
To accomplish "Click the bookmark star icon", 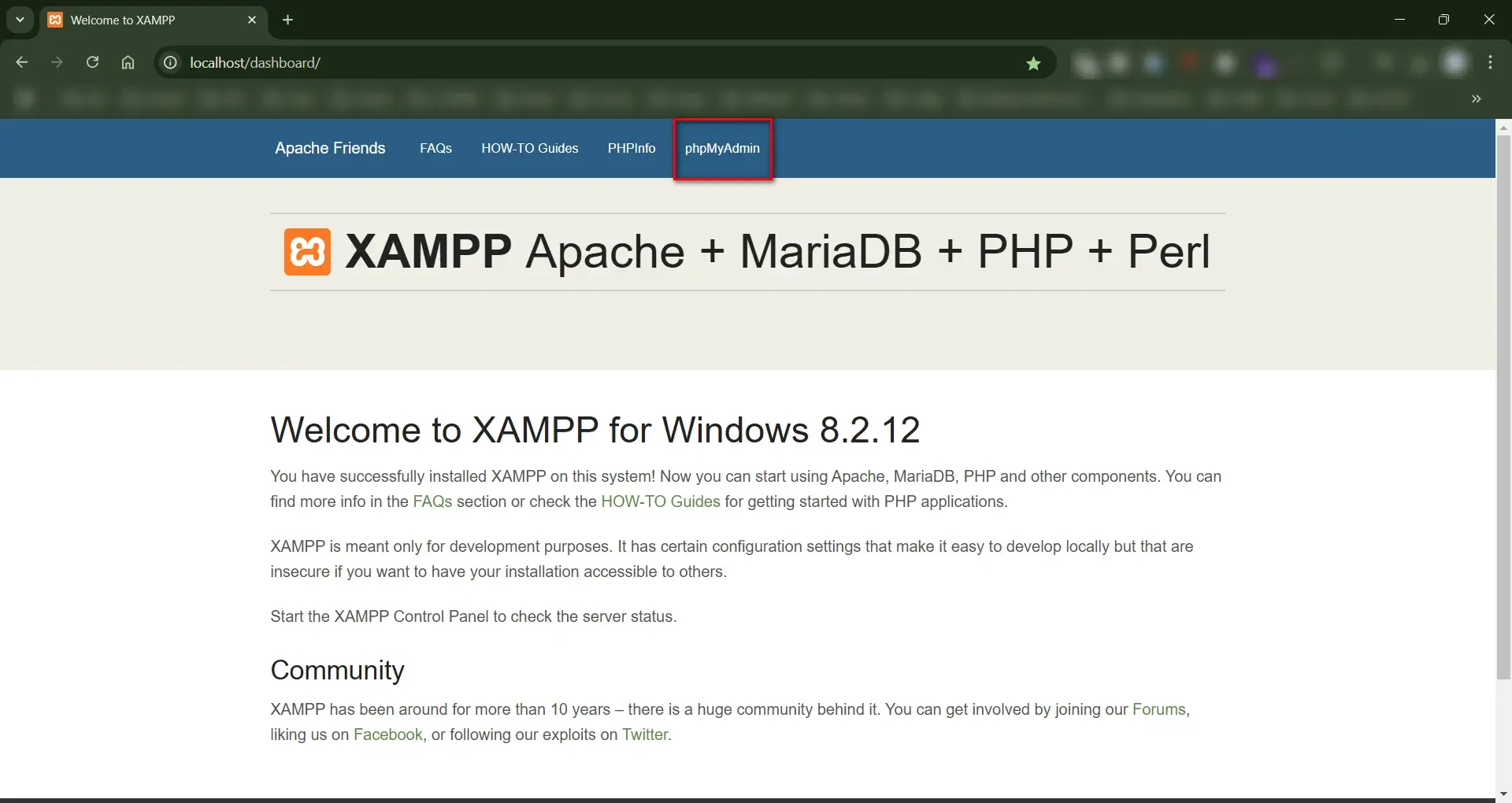I will [x=1033, y=63].
